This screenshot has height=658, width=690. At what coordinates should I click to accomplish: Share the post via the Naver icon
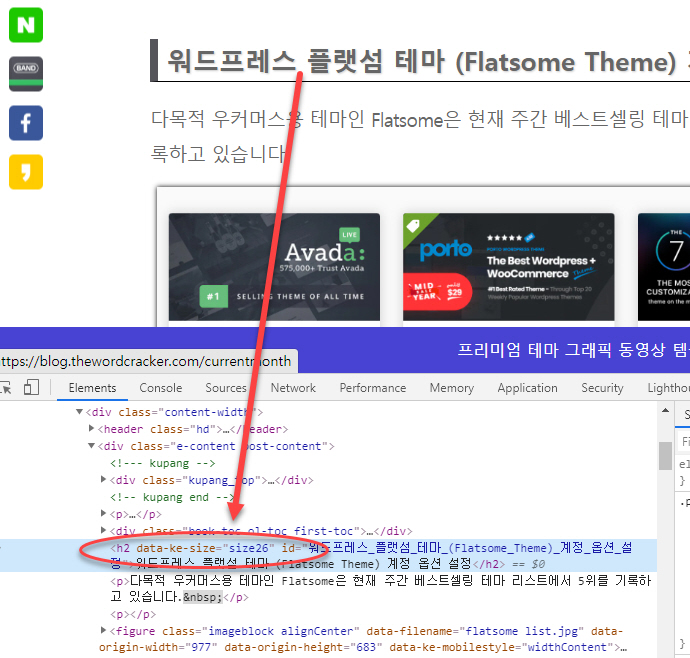(26, 25)
